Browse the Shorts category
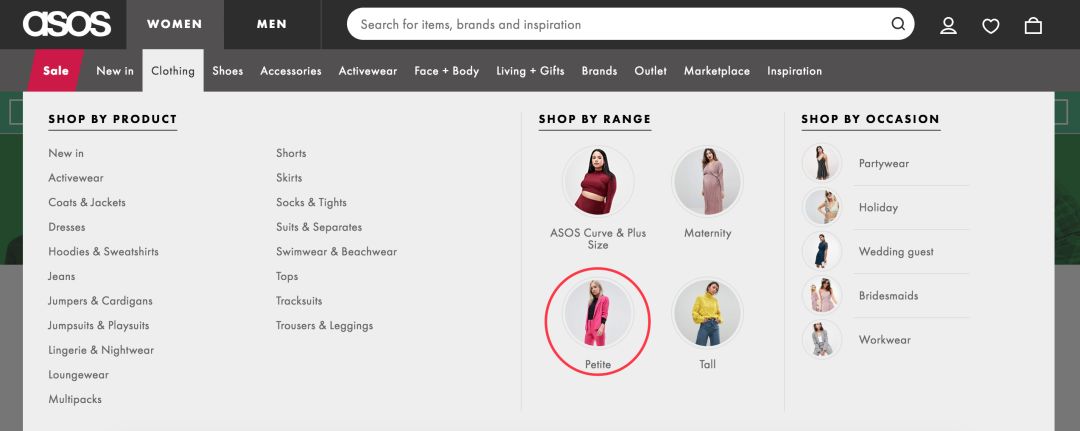 click(x=291, y=153)
